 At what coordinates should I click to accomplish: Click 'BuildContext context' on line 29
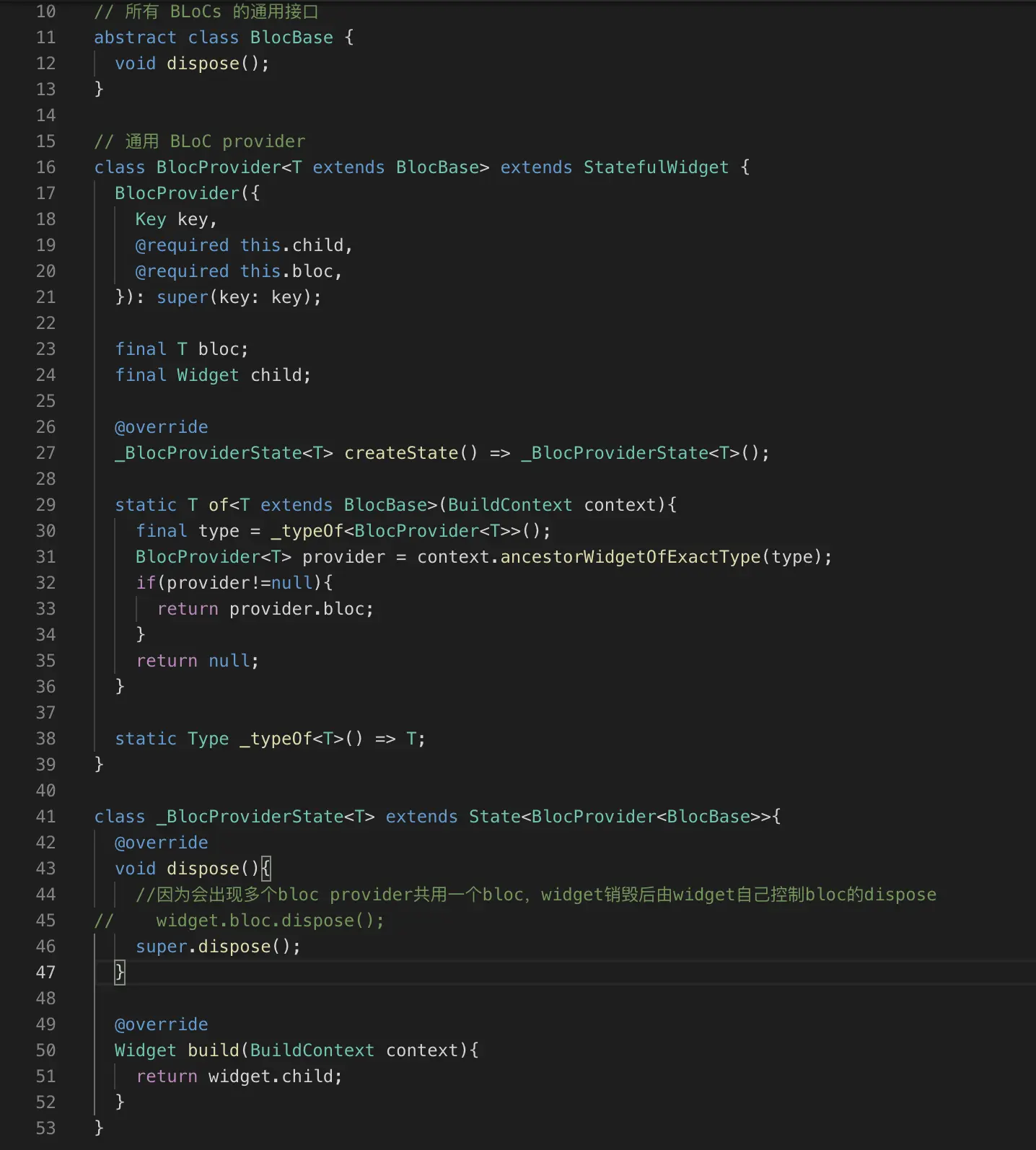(x=551, y=505)
